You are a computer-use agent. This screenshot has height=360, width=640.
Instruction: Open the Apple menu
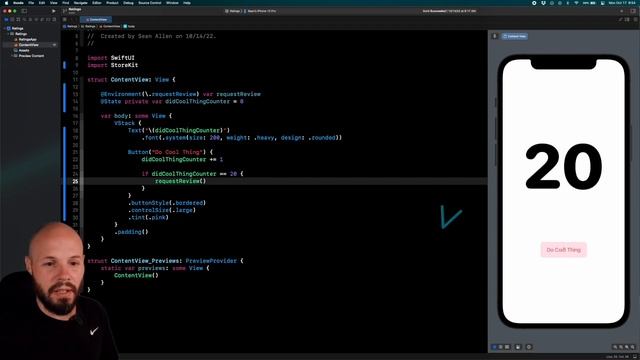click(x=6, y=3)
